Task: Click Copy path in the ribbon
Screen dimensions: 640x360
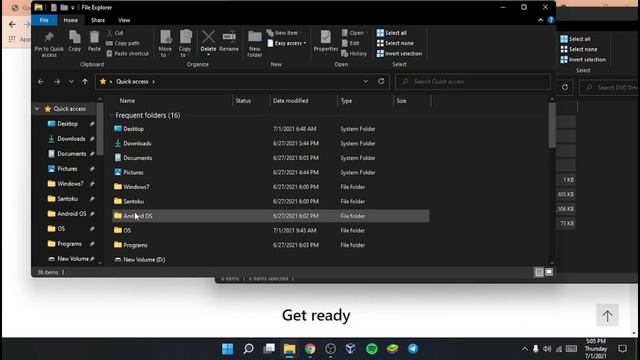Action: (x=123, y=43)
